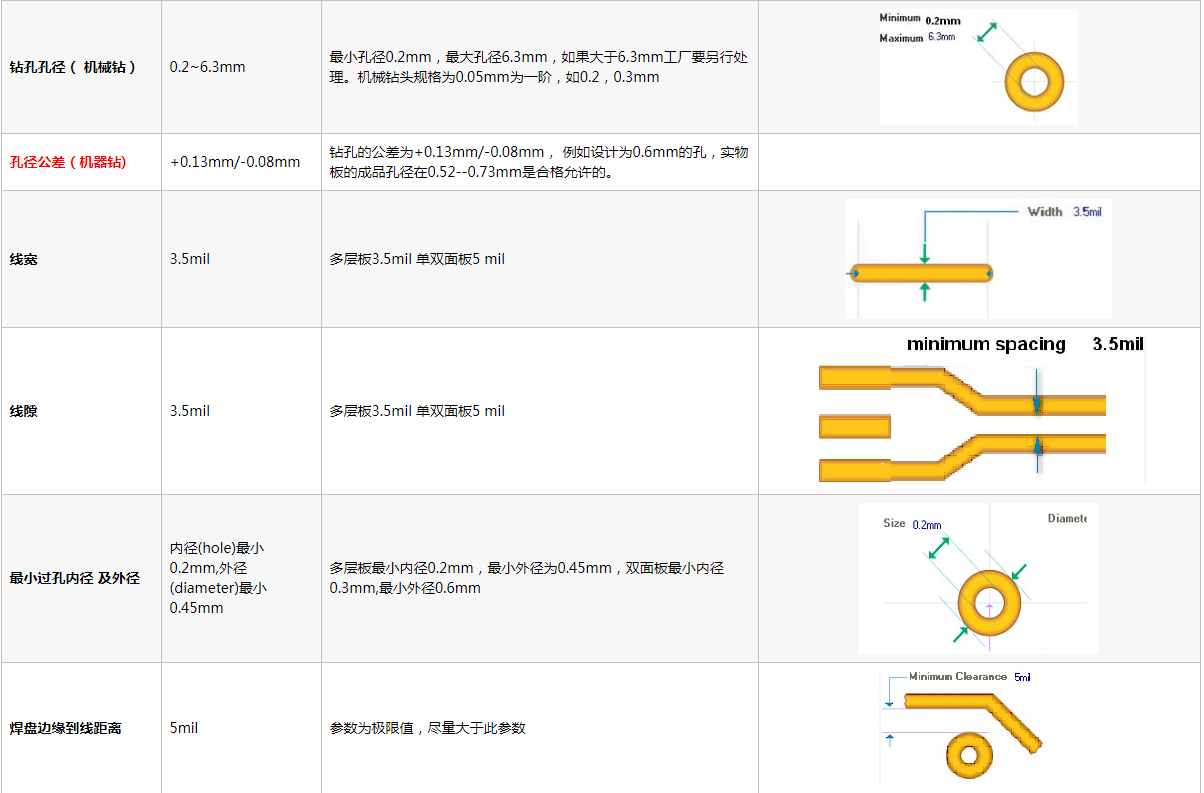
Task: Select the 最小过孔内径 及外径 row label
Action: coord(75,578)
